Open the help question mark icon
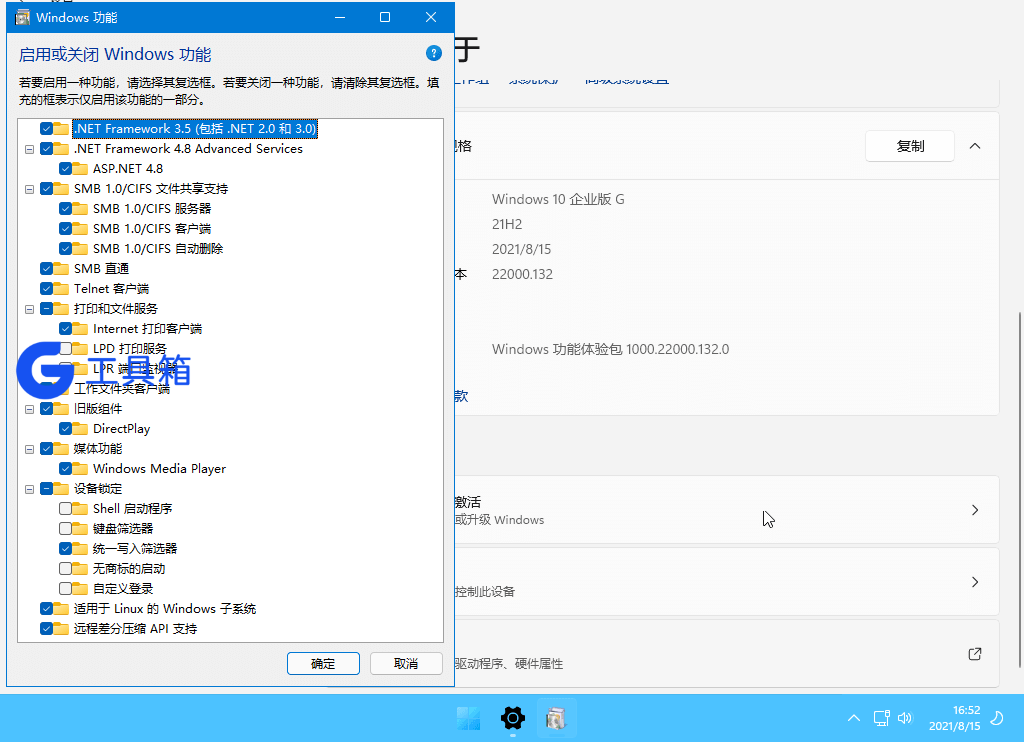1024x742 pixels. [x=434, y=54]
